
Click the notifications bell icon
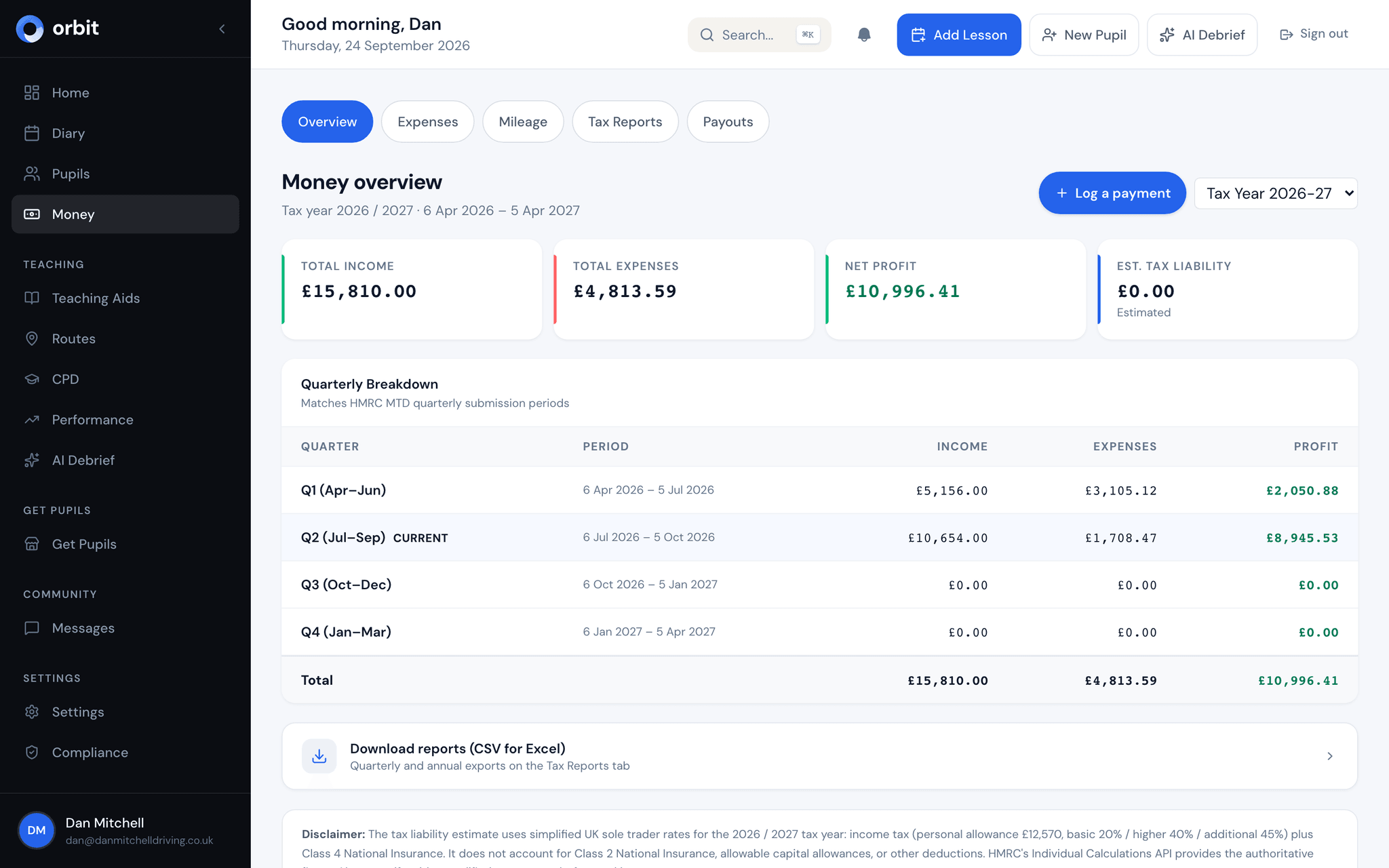(864, 35)
